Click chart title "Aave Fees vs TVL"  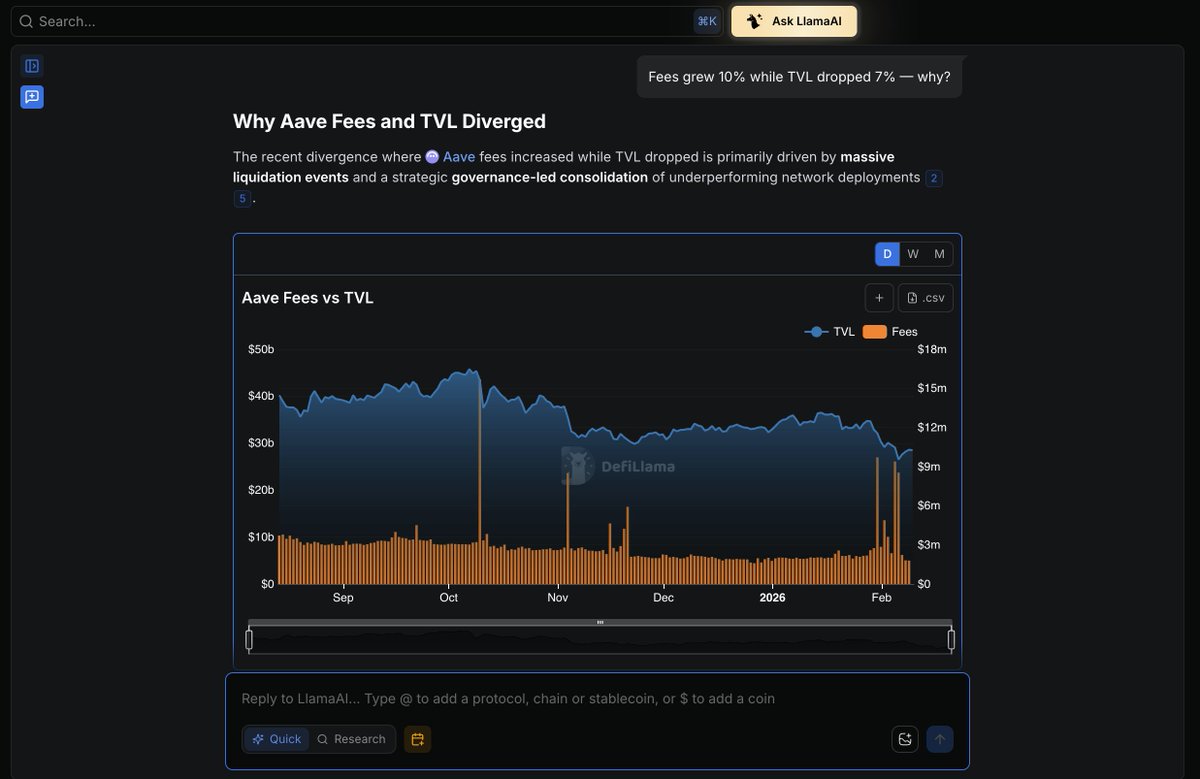(308, 297)
